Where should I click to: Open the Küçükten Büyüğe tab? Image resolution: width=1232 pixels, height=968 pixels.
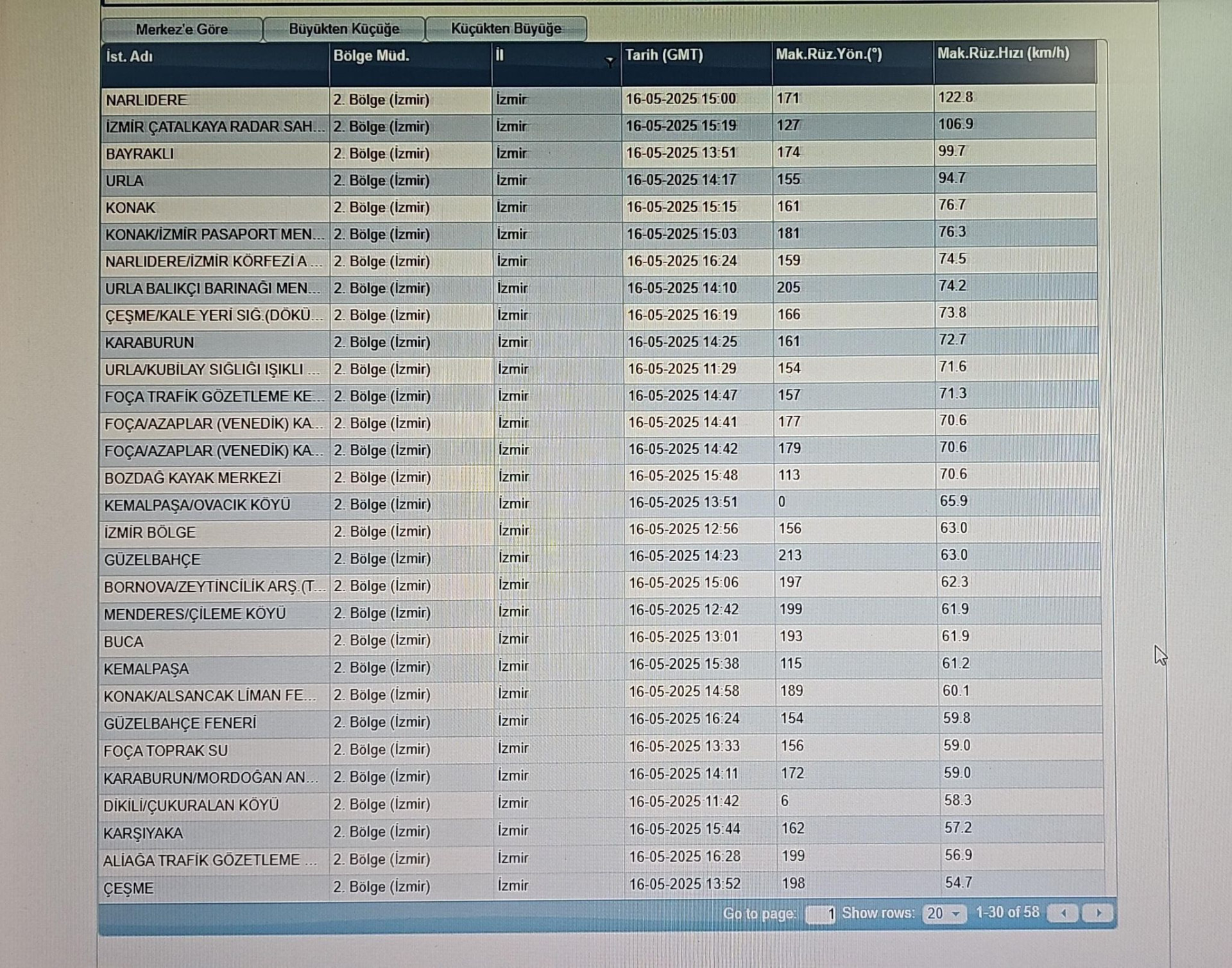point(506,29)
